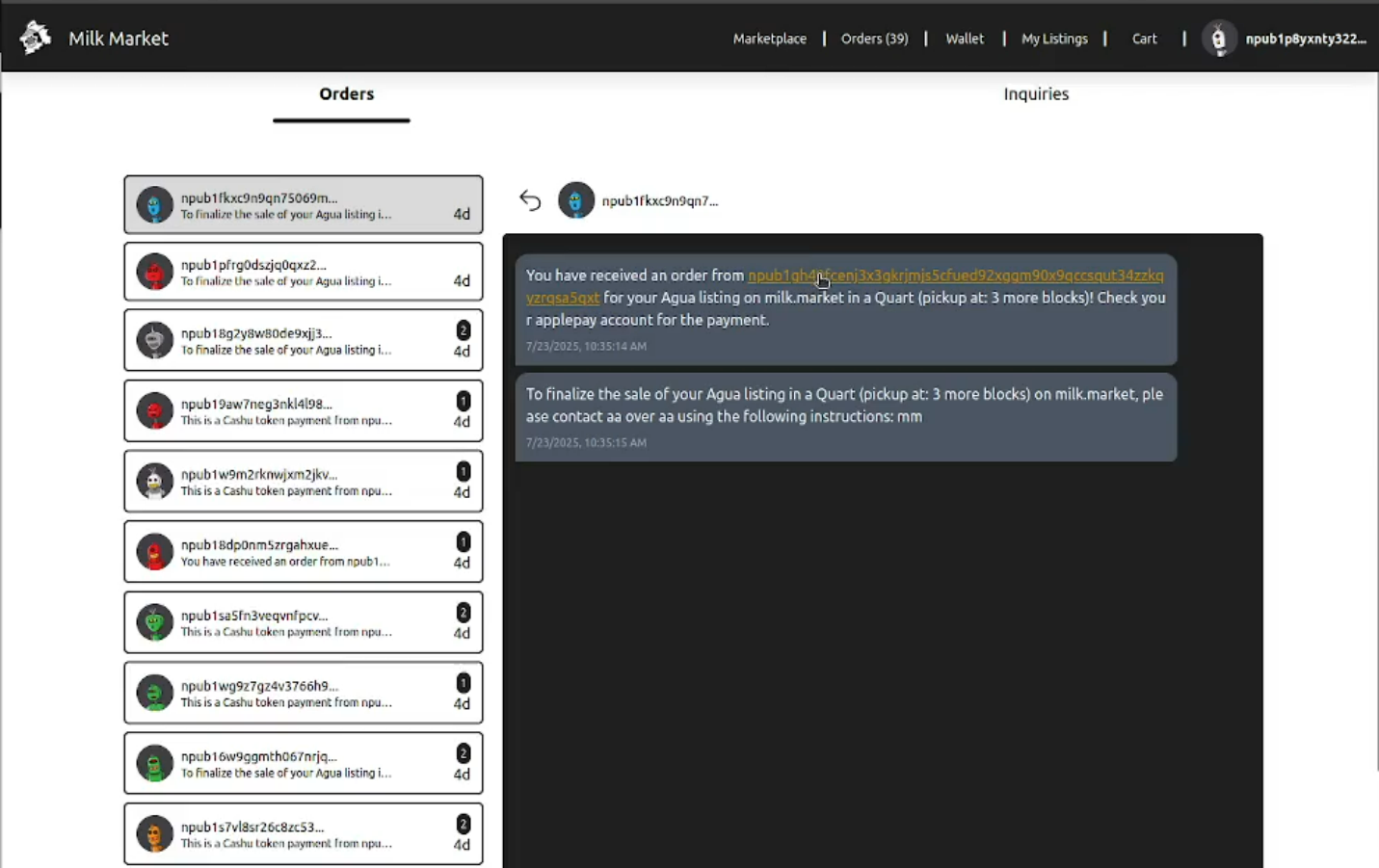Click avatar of npub18g2y8w80de9xjj3 conversation
Image resolution: width=1379 pixels, height=868 pixels.
click(x=154, y=341)
